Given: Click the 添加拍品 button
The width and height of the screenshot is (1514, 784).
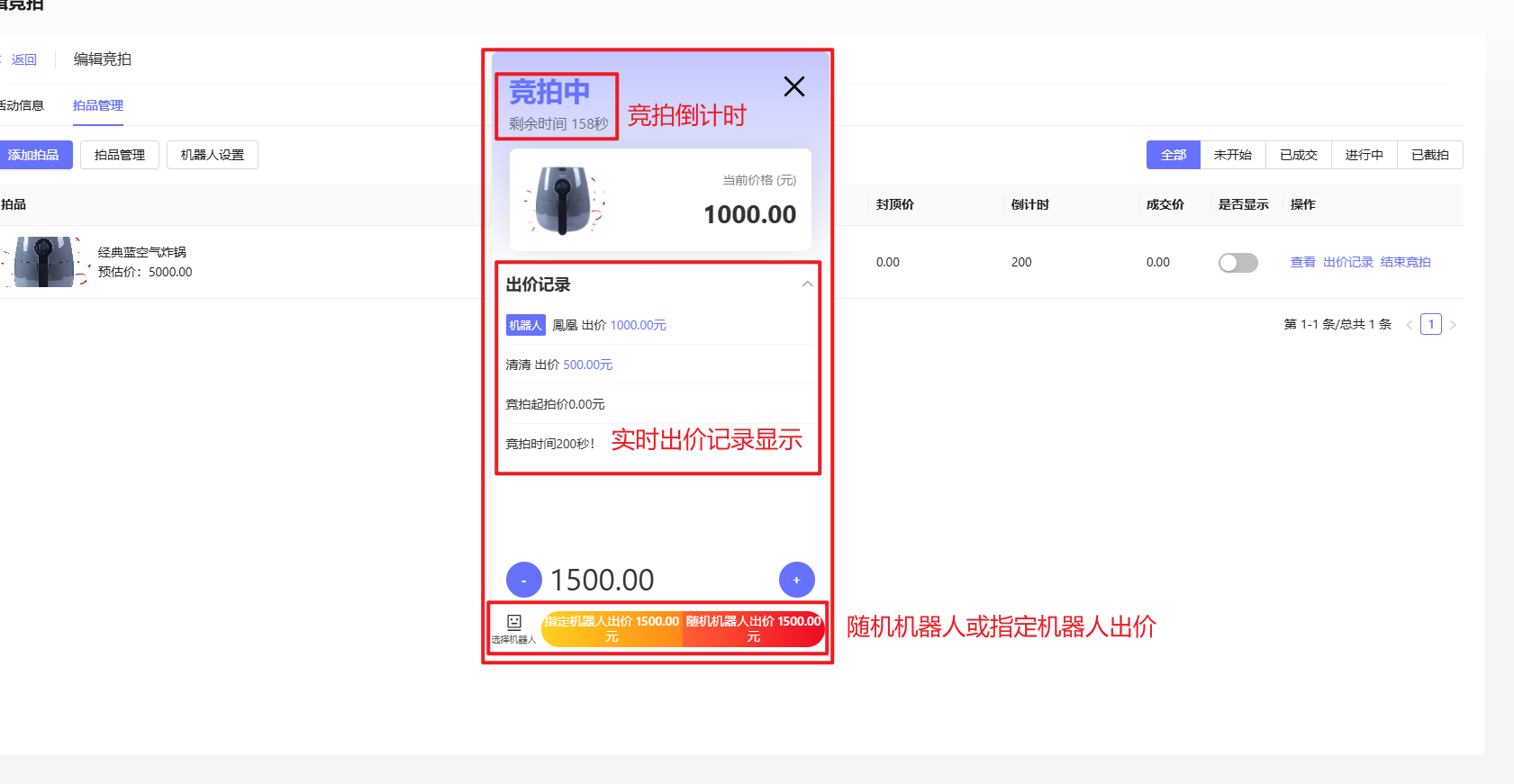Looking at the screenshot, I should (x=34, y=155).
